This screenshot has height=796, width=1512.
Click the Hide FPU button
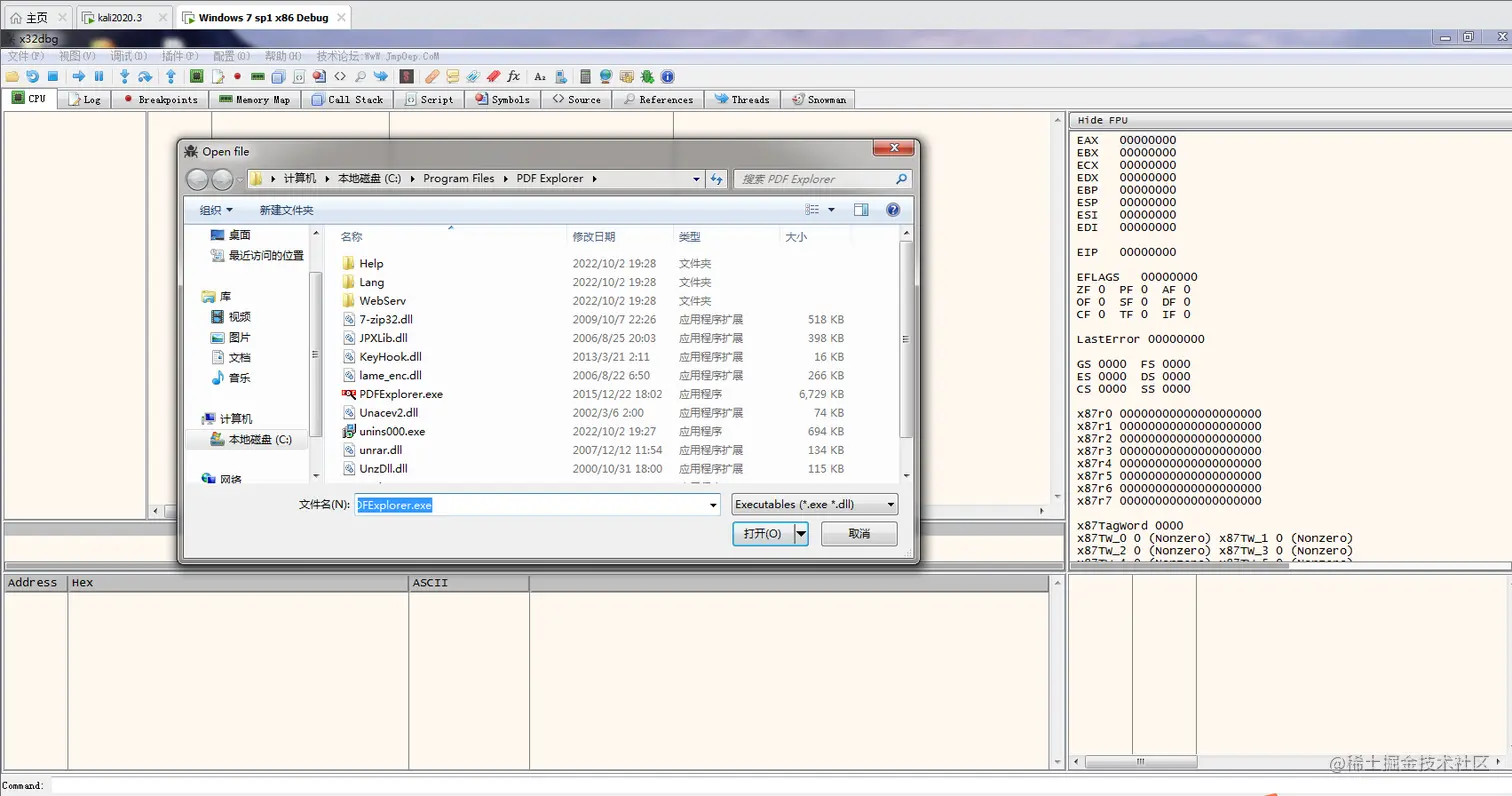1103,120
